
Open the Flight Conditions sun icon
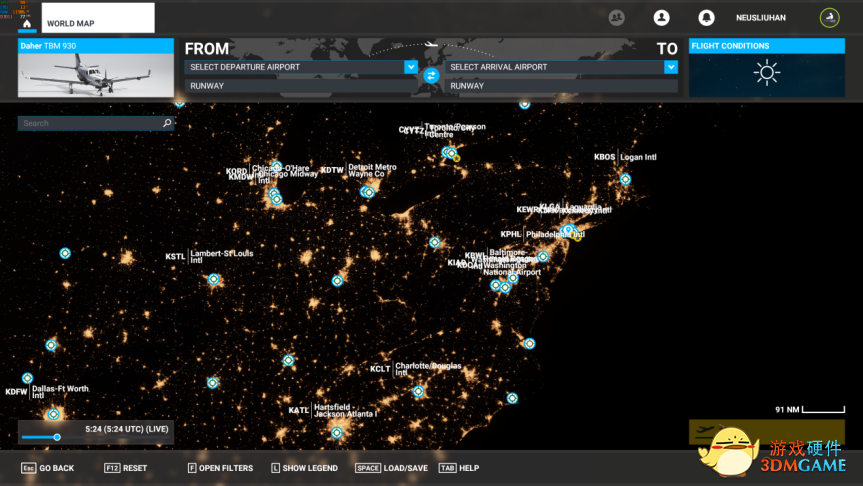(767, 73)
